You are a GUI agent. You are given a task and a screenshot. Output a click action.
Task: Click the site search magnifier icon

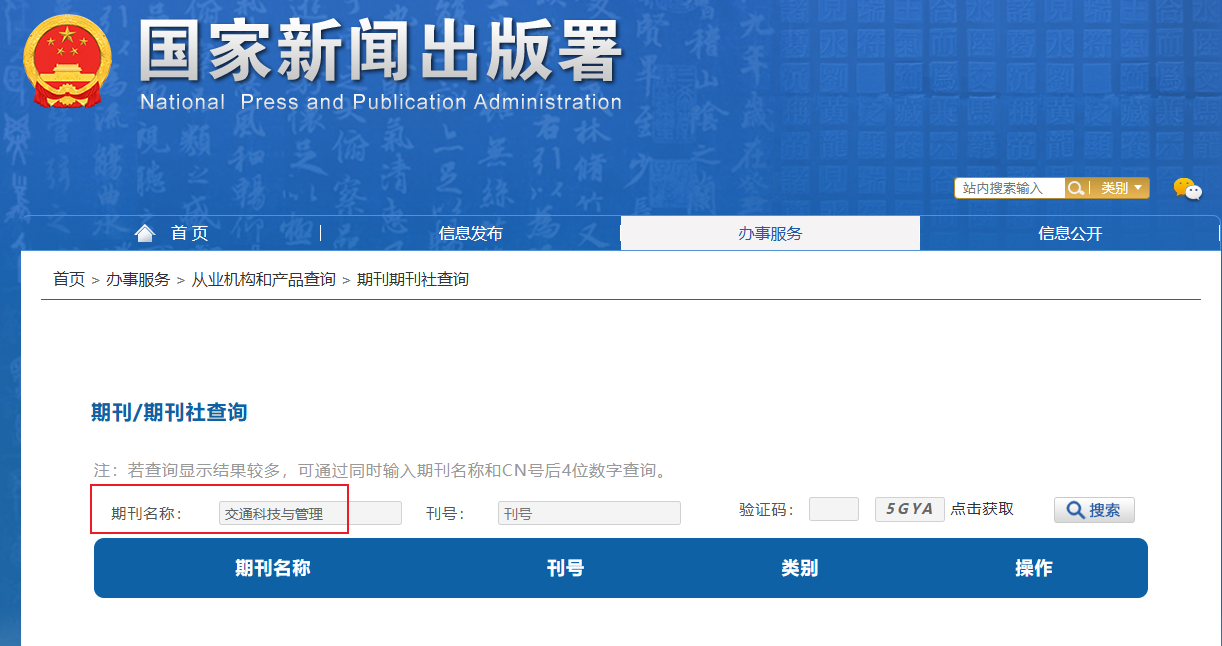click(1076, 188)
